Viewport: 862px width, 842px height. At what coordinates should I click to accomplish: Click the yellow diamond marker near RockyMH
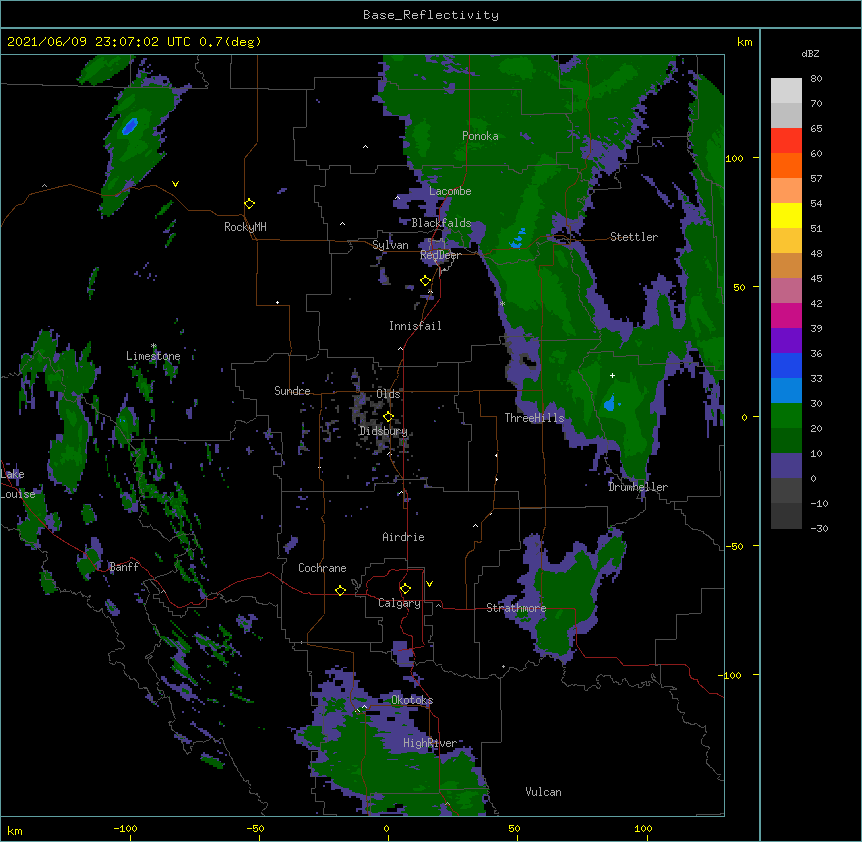click(x=250, y=204)
